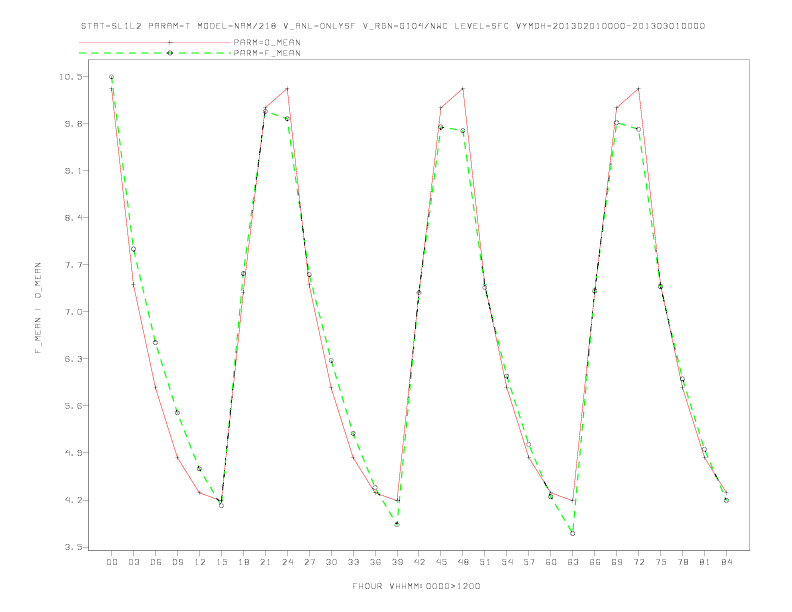
Task: Click the x-axis tick label 63
Action: click(573, 562)
